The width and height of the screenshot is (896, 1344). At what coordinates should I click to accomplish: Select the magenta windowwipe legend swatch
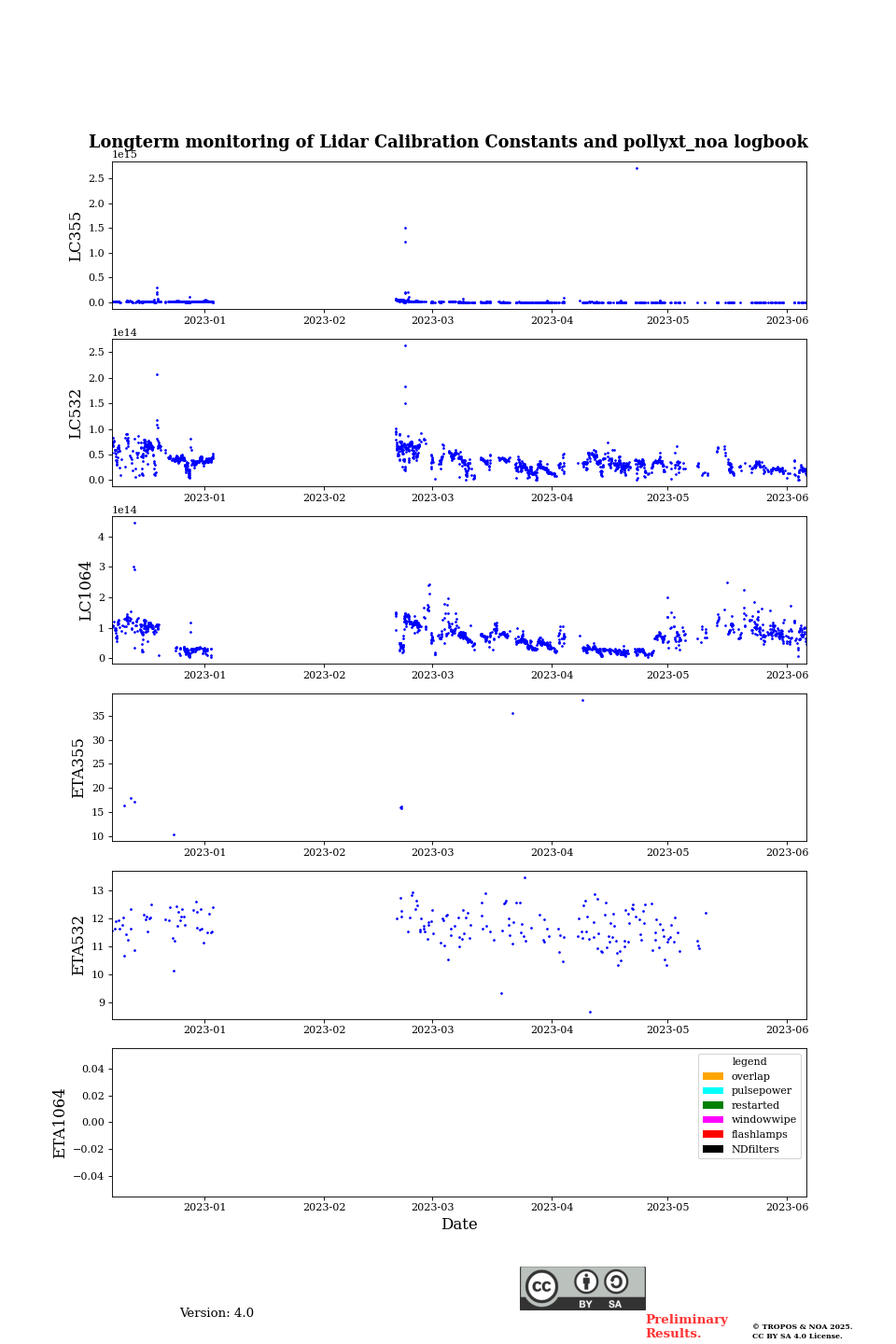pos(713,1120)
